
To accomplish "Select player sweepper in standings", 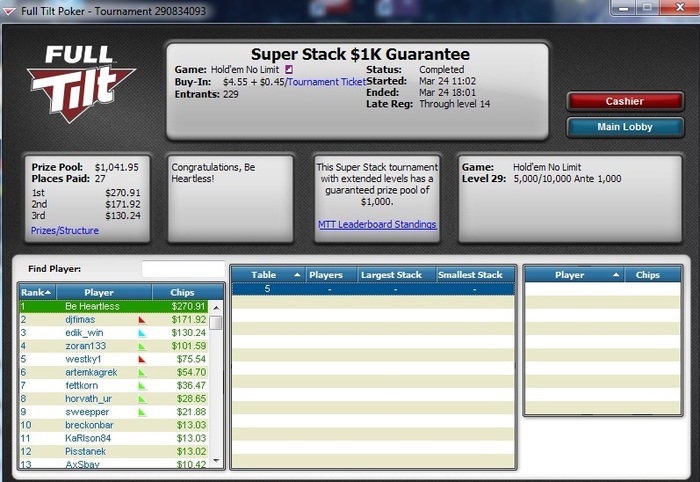I will coord(114,412).
